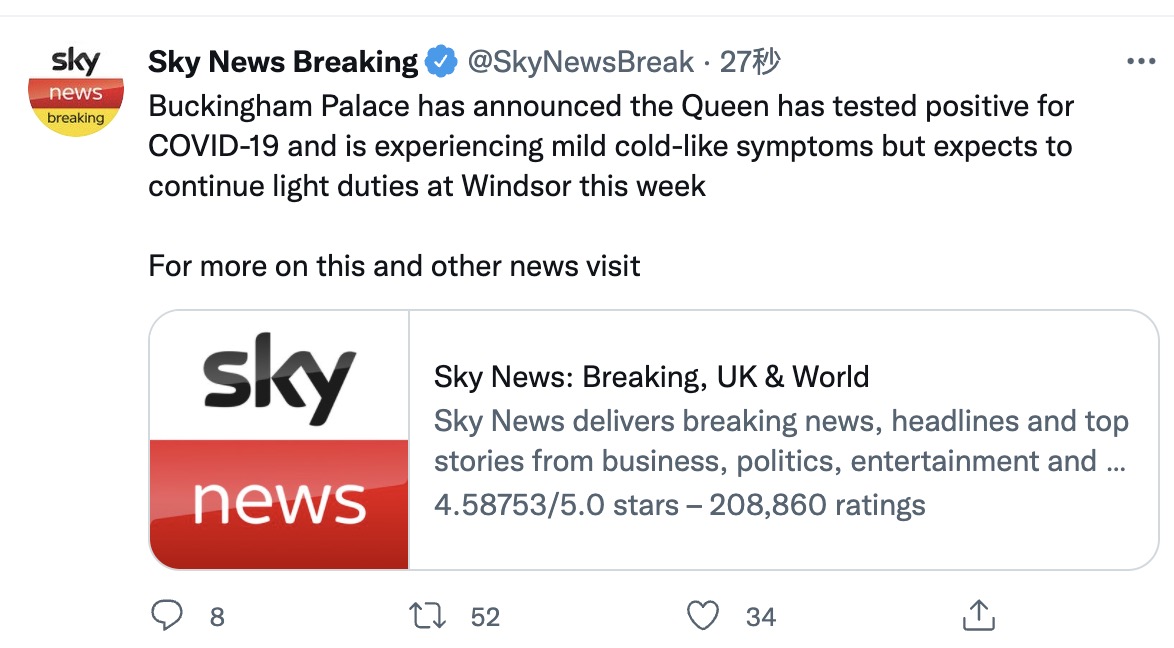Click the like count 34
The image size is (1174, 648).
(761, 617)
